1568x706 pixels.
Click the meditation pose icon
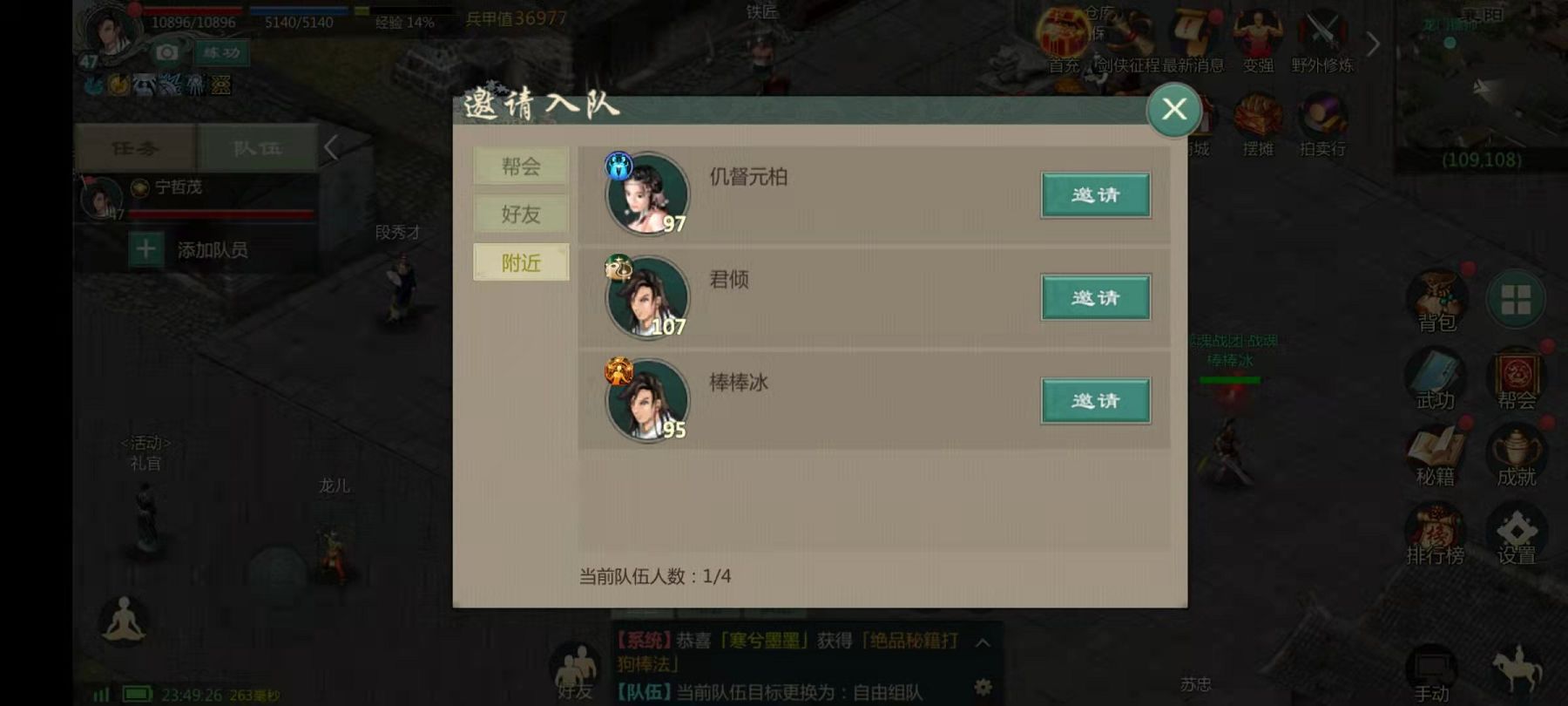[x=124, y=620]
